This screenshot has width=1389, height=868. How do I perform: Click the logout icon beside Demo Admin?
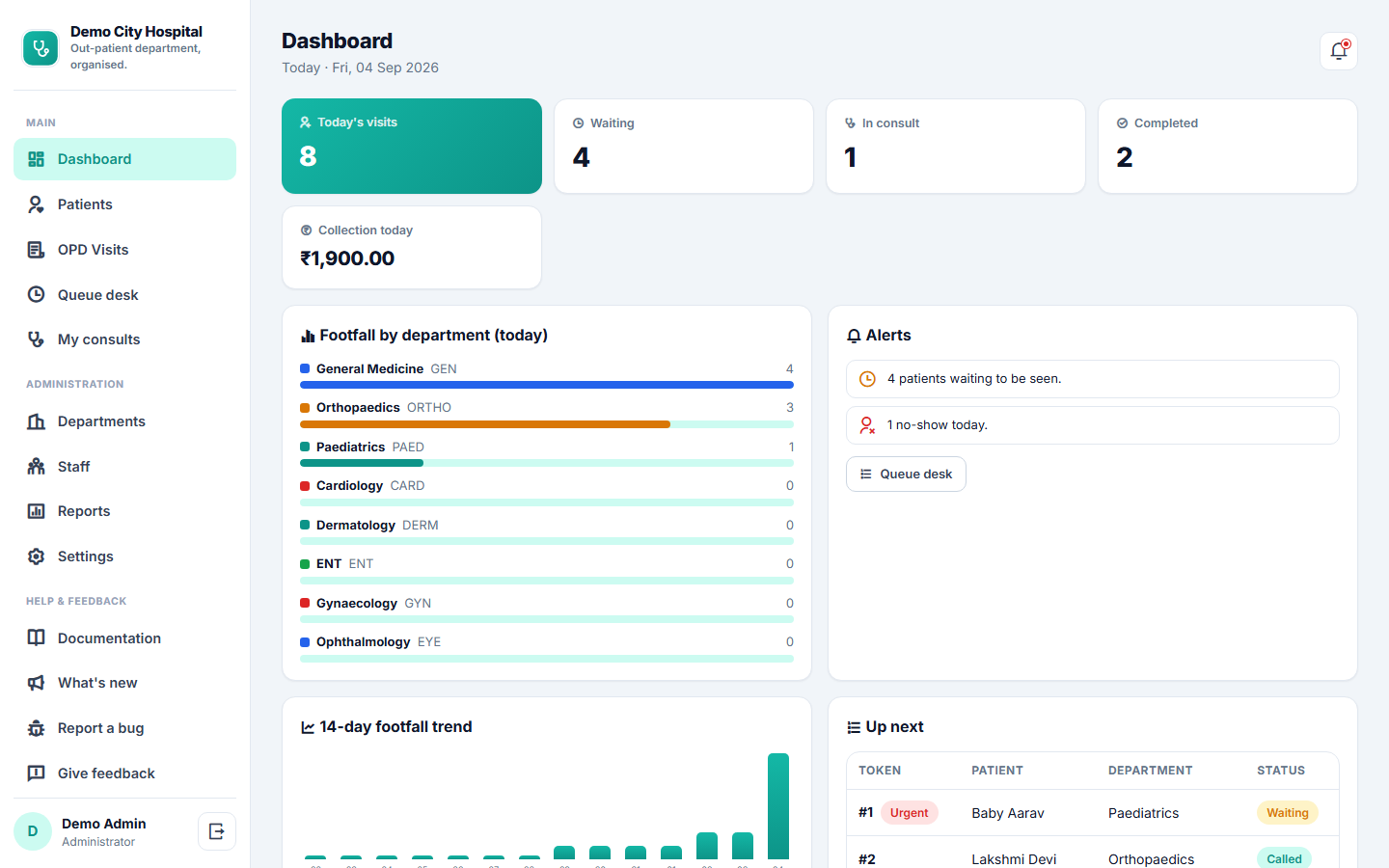tap(217, 831)
